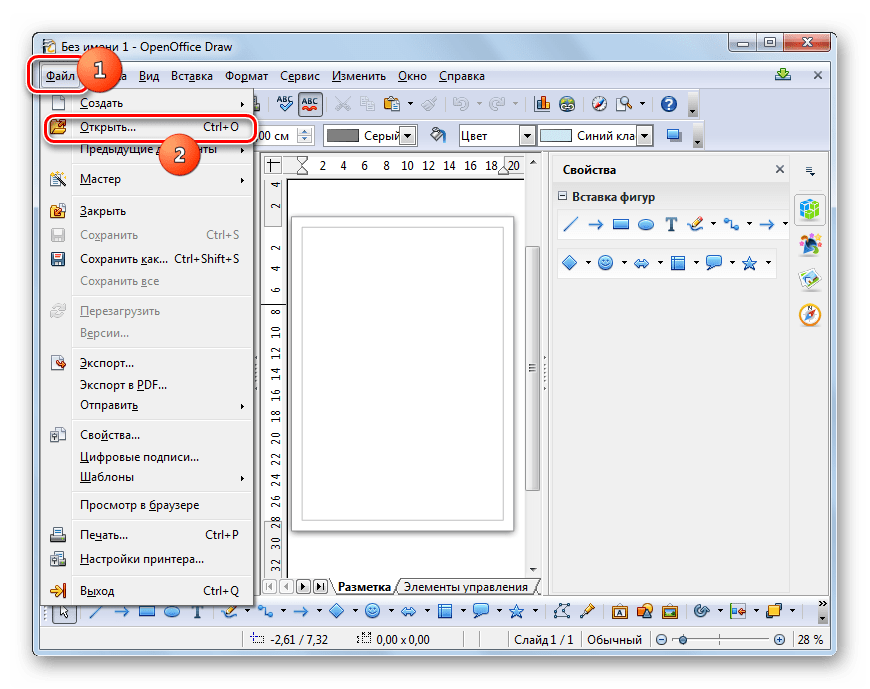Choose 'Экспорт в PDF...' menu entry
Image resolution: width=870 pixels, height=689 pixels.
pyautogui.click(x=123, y=384)
